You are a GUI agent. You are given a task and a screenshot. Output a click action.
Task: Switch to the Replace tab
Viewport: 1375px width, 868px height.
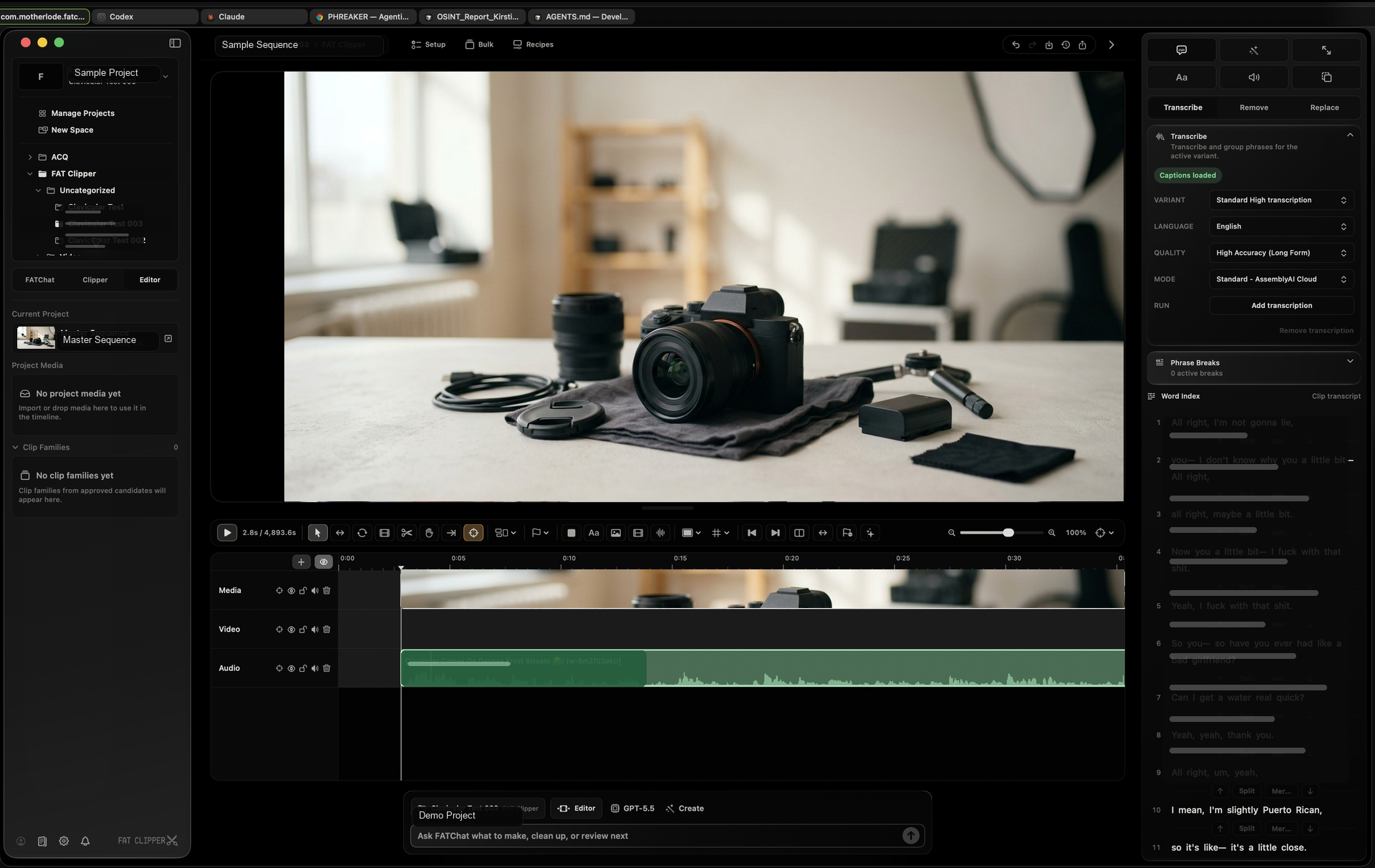click(x=1324, y=107)
